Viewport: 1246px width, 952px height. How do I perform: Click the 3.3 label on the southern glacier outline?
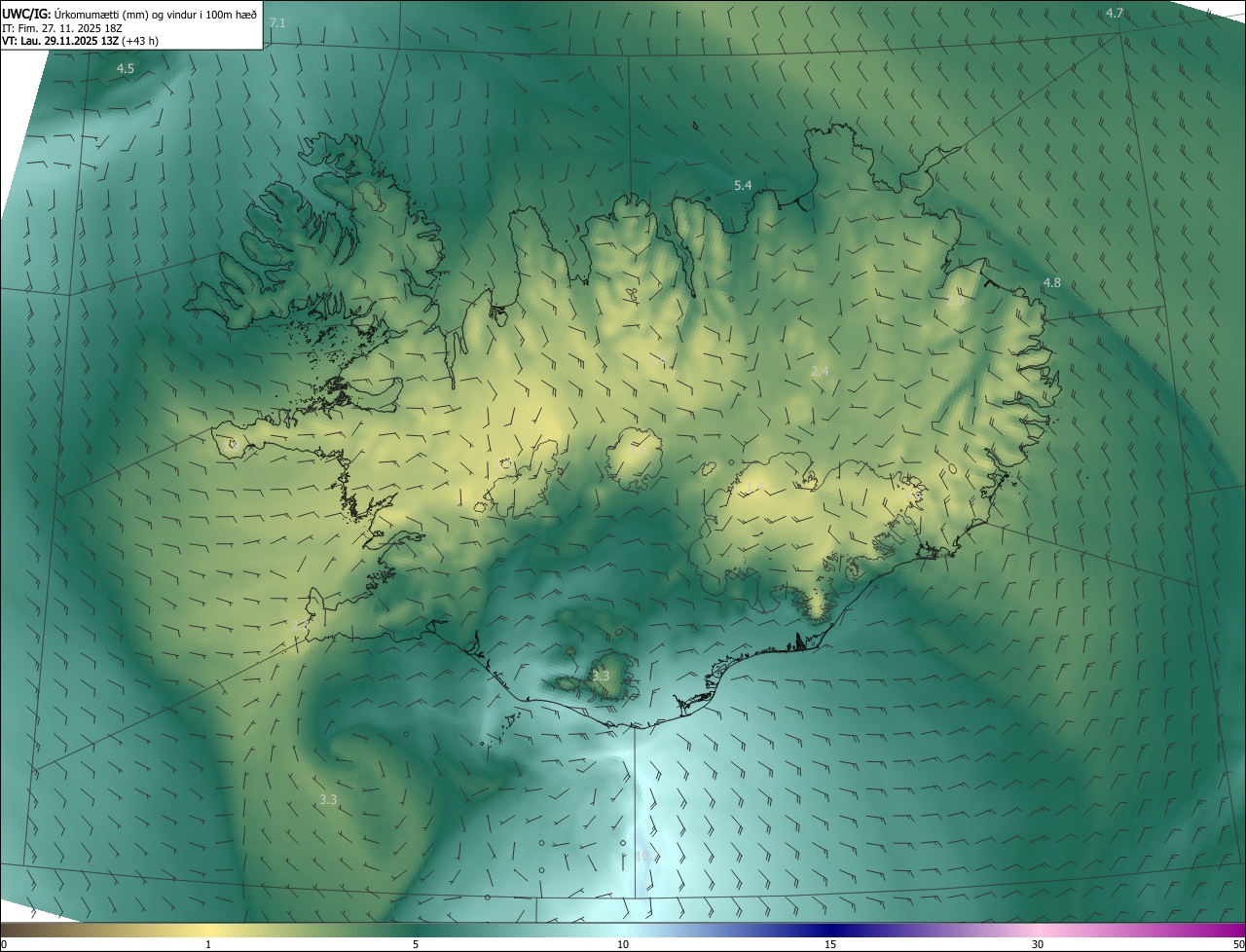click(x=601, y=676)
